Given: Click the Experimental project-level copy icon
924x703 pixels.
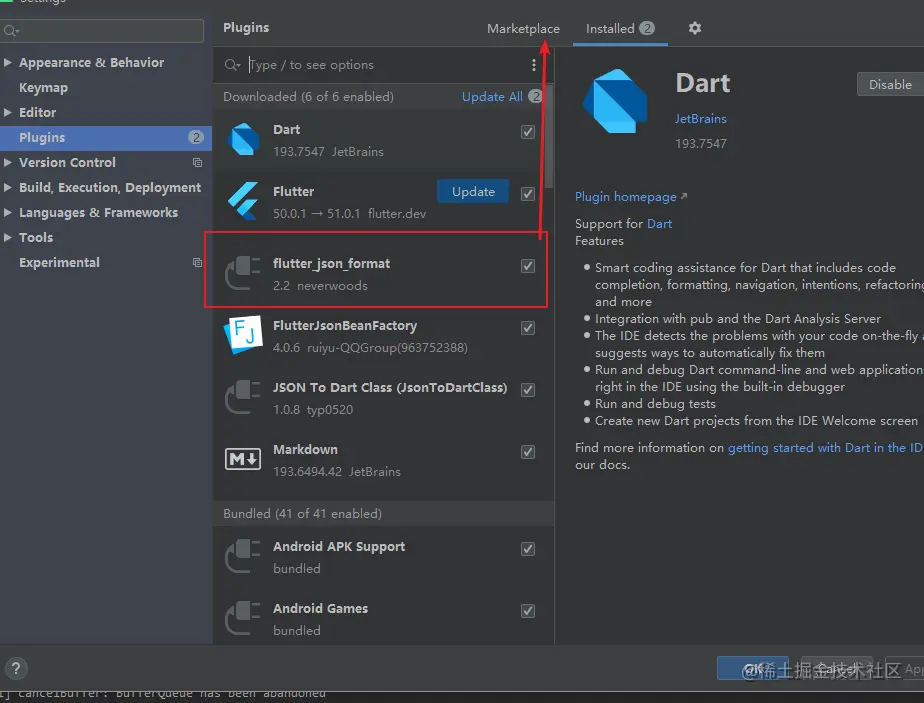Looking at the screenshot, I should coord(197,262).
